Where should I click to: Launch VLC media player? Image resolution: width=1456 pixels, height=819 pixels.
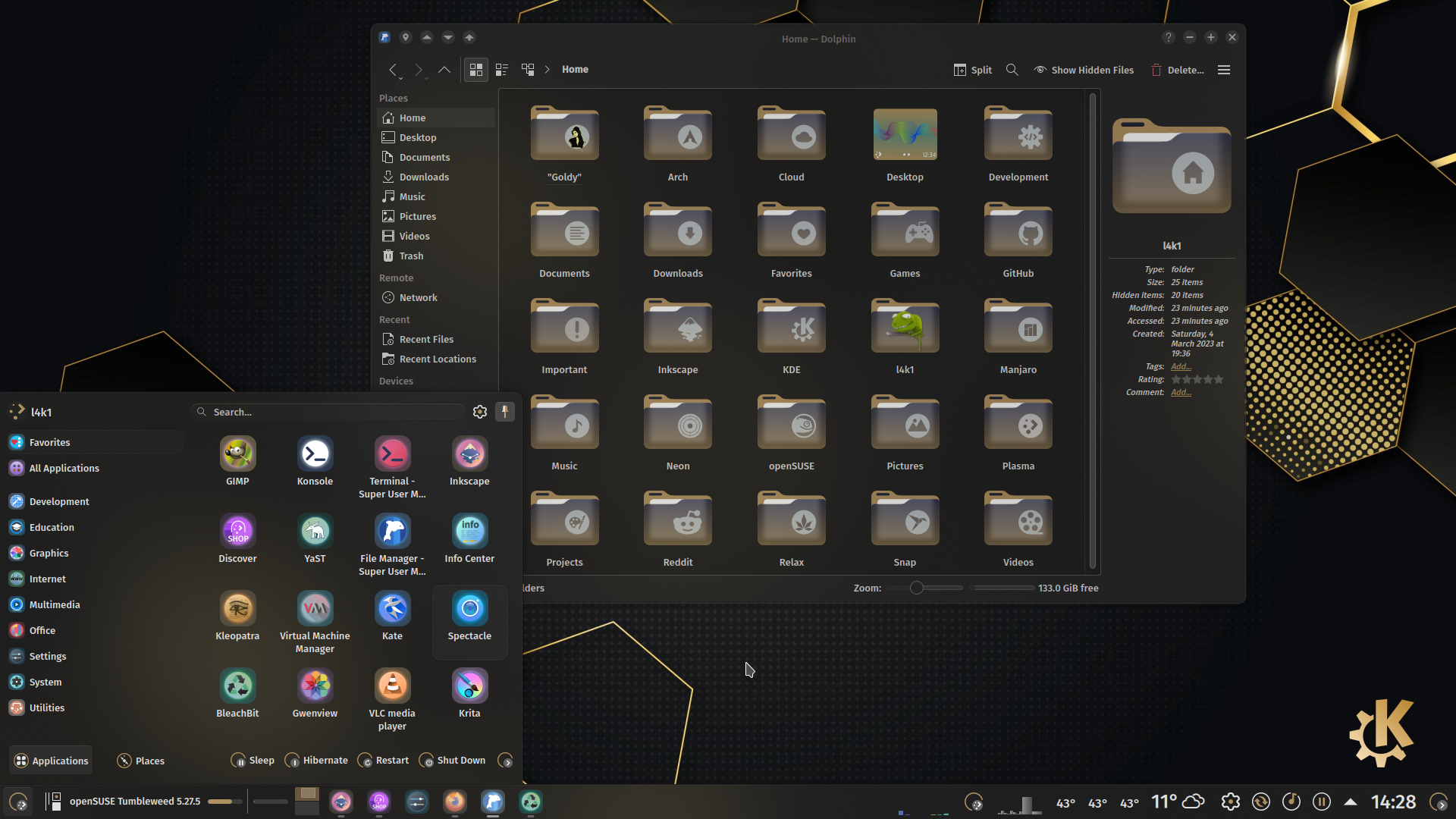[x=392, y=699]
